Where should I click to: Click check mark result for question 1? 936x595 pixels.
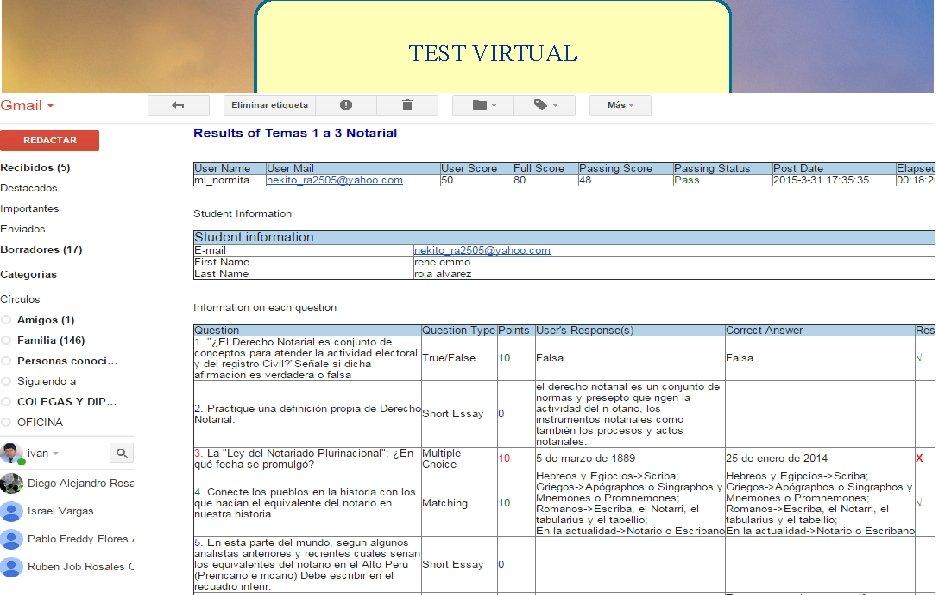[919, 358]
